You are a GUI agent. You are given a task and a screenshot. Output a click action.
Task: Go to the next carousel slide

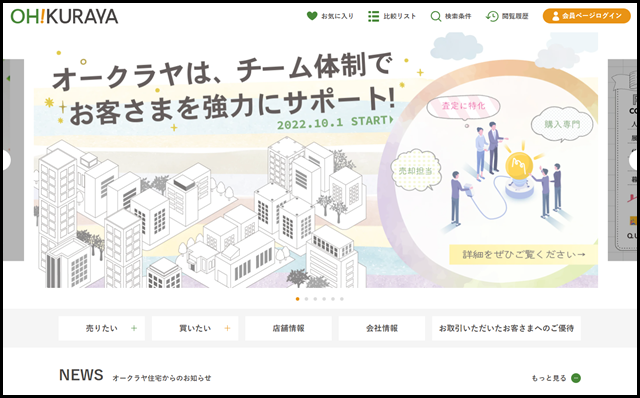tap(633, 160)
